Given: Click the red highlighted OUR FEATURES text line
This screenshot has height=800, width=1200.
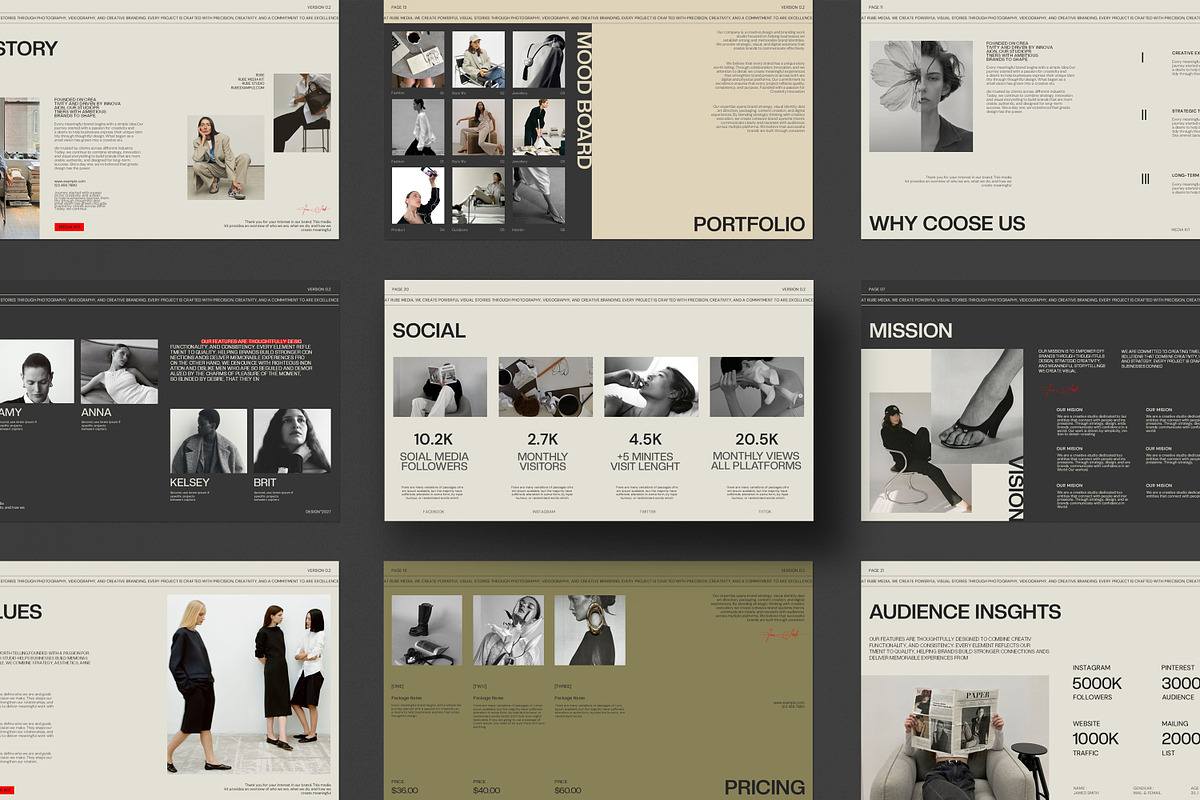Looking at the screenshot, I should [x=251, y=341].
